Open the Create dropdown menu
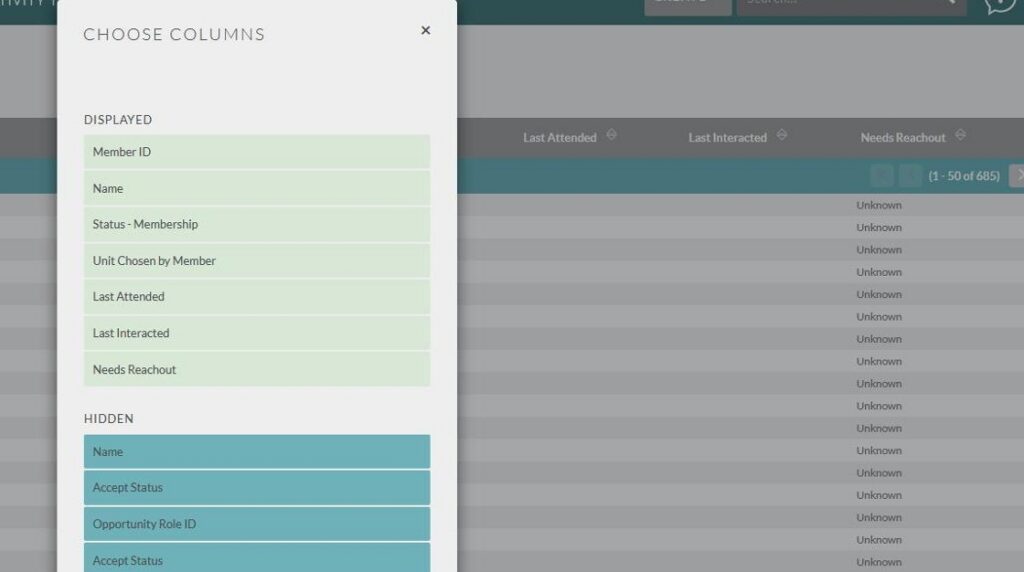 (687, 4)
